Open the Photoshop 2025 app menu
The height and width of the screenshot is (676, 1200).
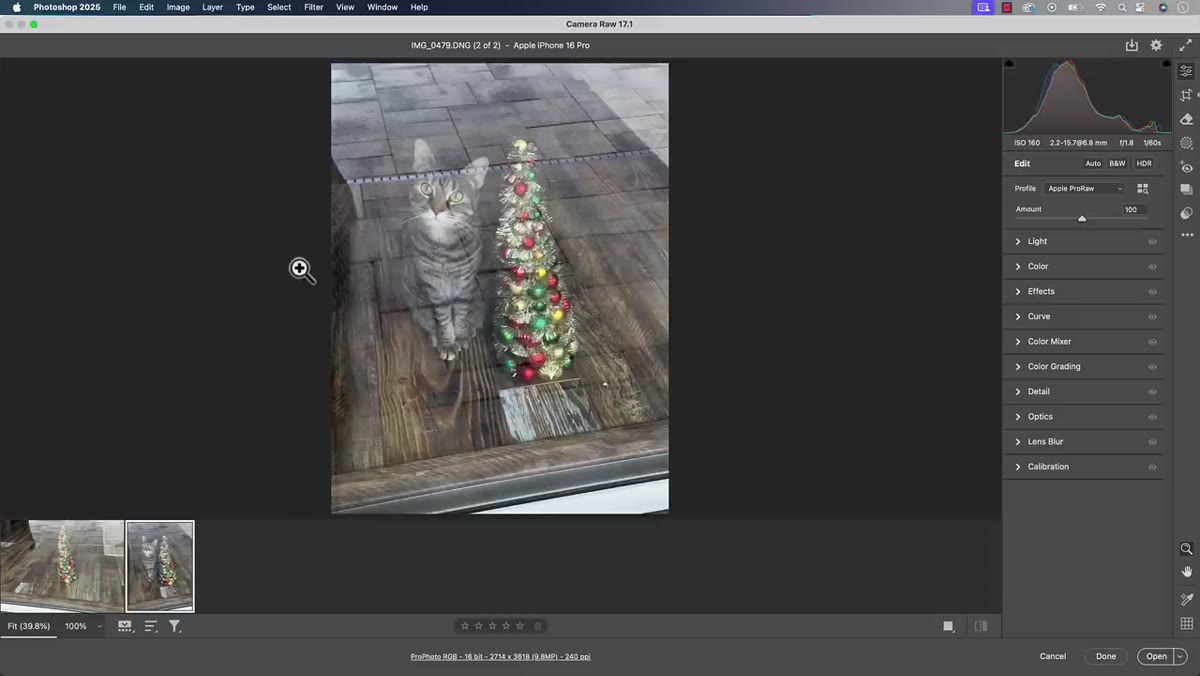tap(67, 7)
